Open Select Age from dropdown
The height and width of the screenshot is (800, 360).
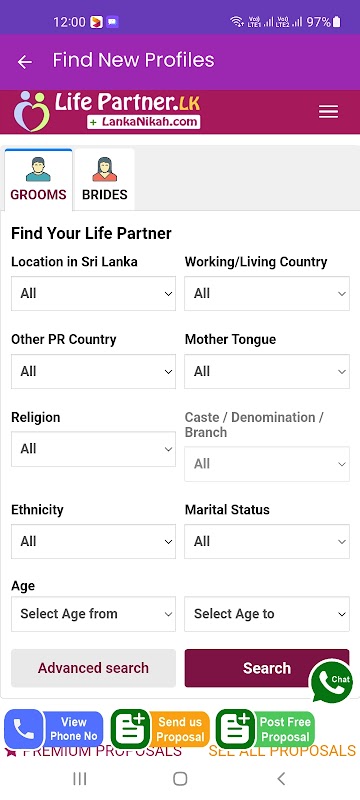tap(93, 614)
